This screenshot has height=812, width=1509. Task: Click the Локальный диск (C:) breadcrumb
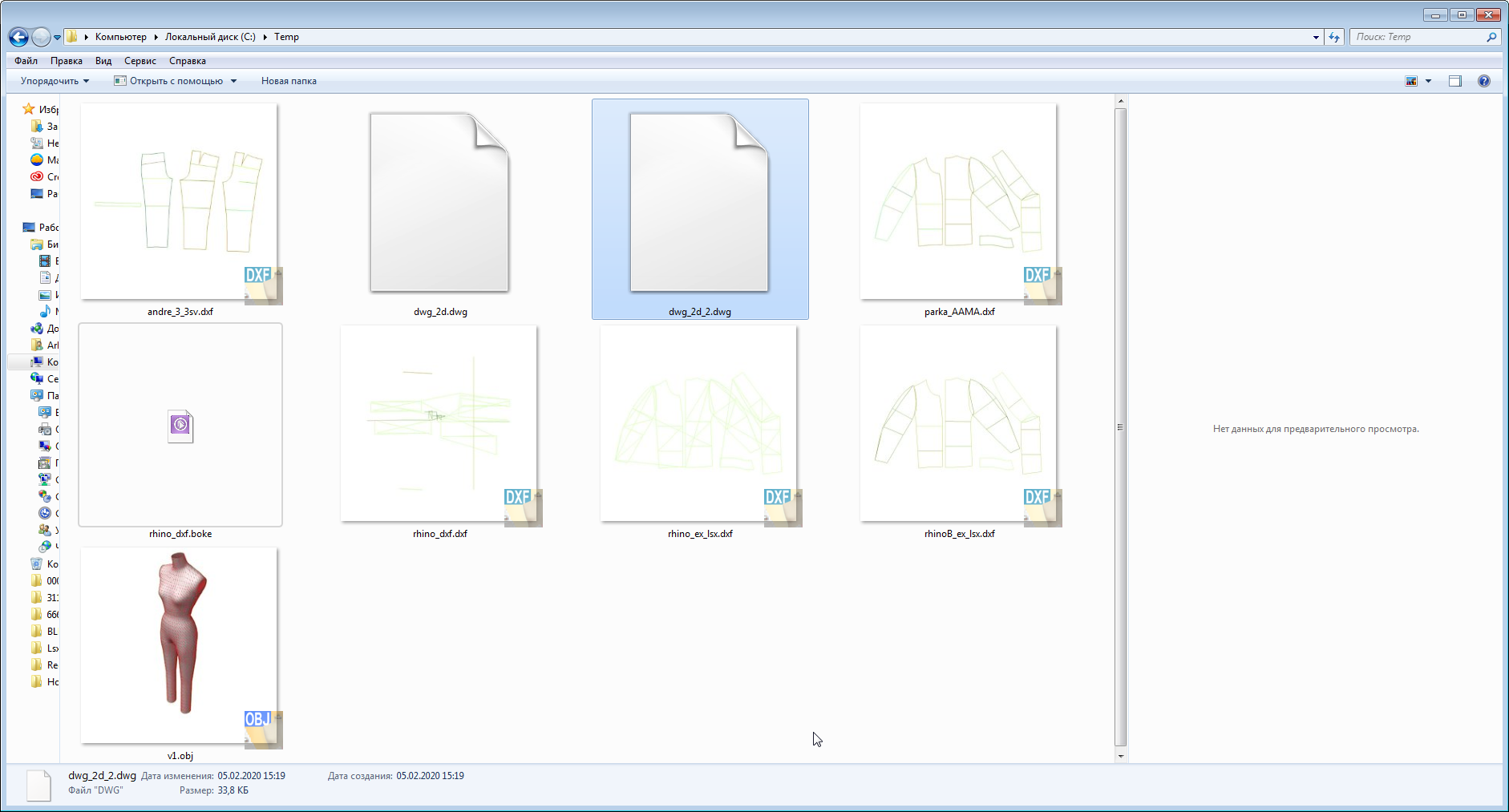click(210, 37)
